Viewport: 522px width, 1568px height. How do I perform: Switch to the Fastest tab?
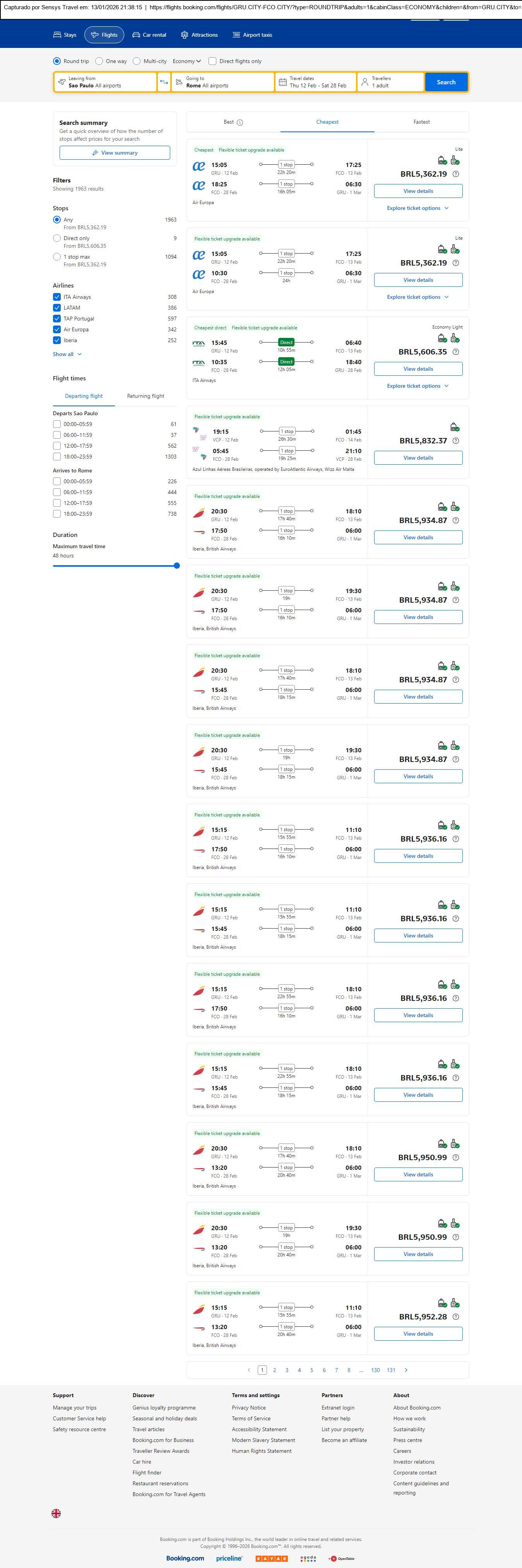(421, 122)
